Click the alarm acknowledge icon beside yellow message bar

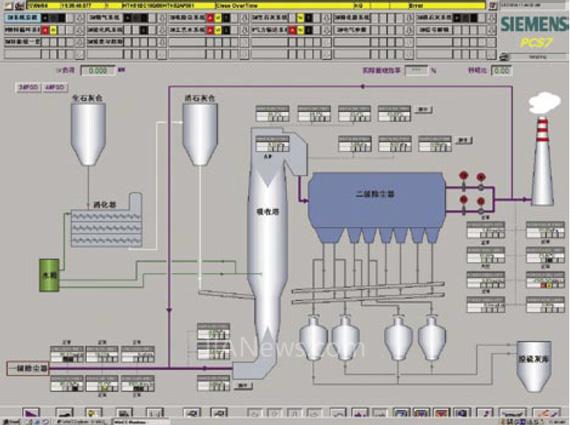493,6
